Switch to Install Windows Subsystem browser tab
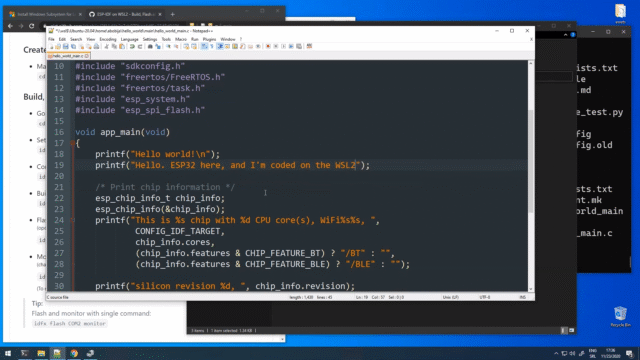The width and height of the screenshot is (640, 360). pos(46,14)
